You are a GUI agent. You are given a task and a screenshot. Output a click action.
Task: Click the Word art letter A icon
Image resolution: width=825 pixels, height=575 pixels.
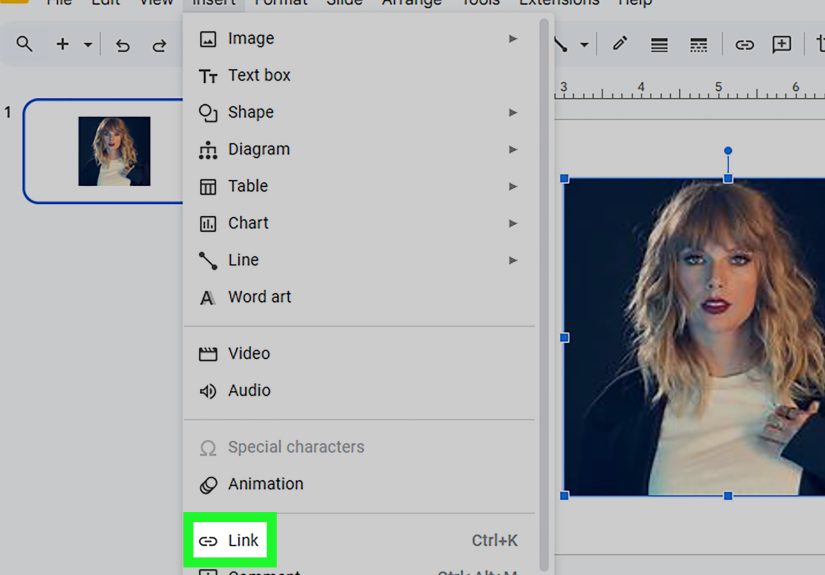207,298
